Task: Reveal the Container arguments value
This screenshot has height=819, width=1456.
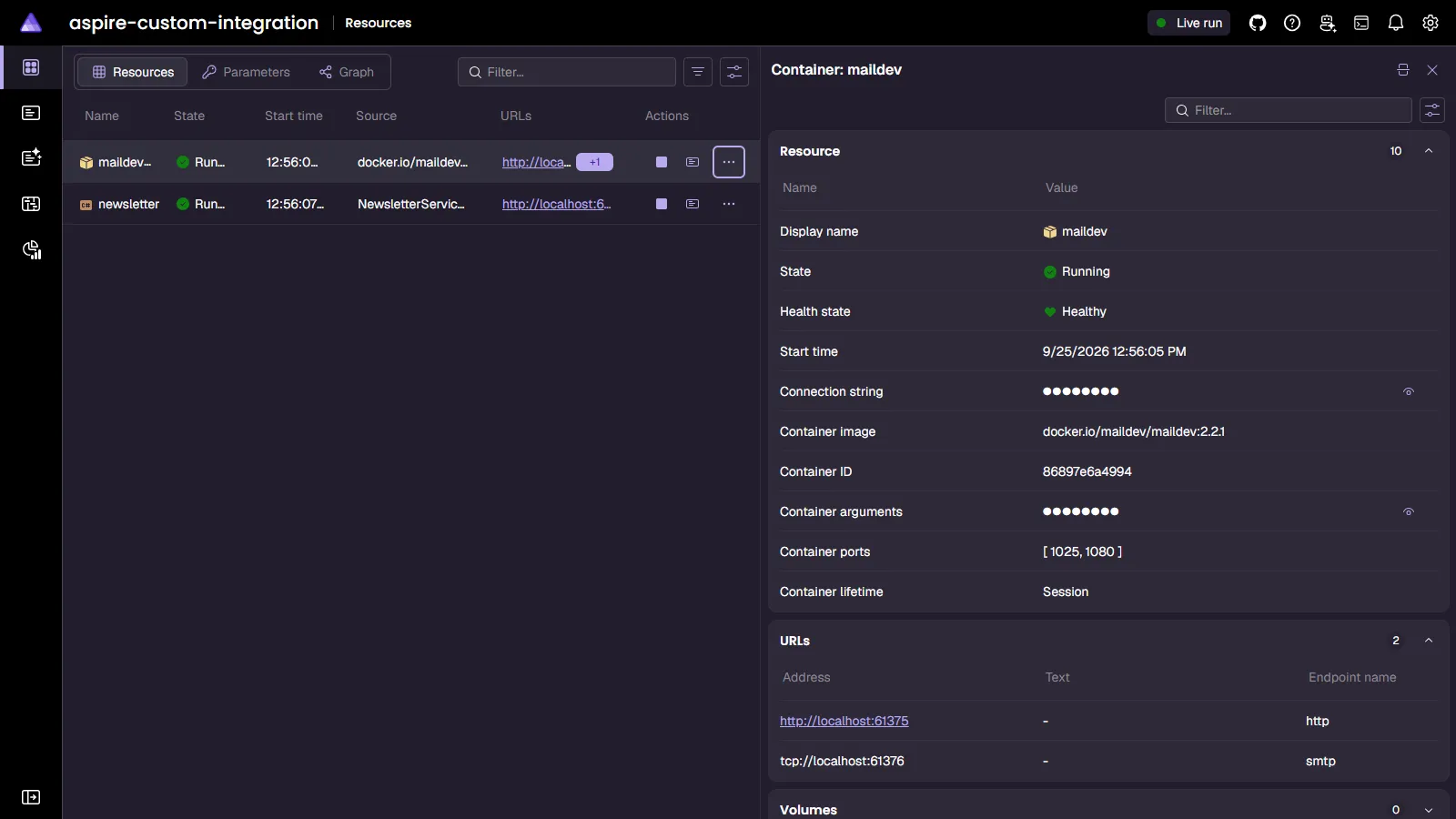Action: [1408, 511]
